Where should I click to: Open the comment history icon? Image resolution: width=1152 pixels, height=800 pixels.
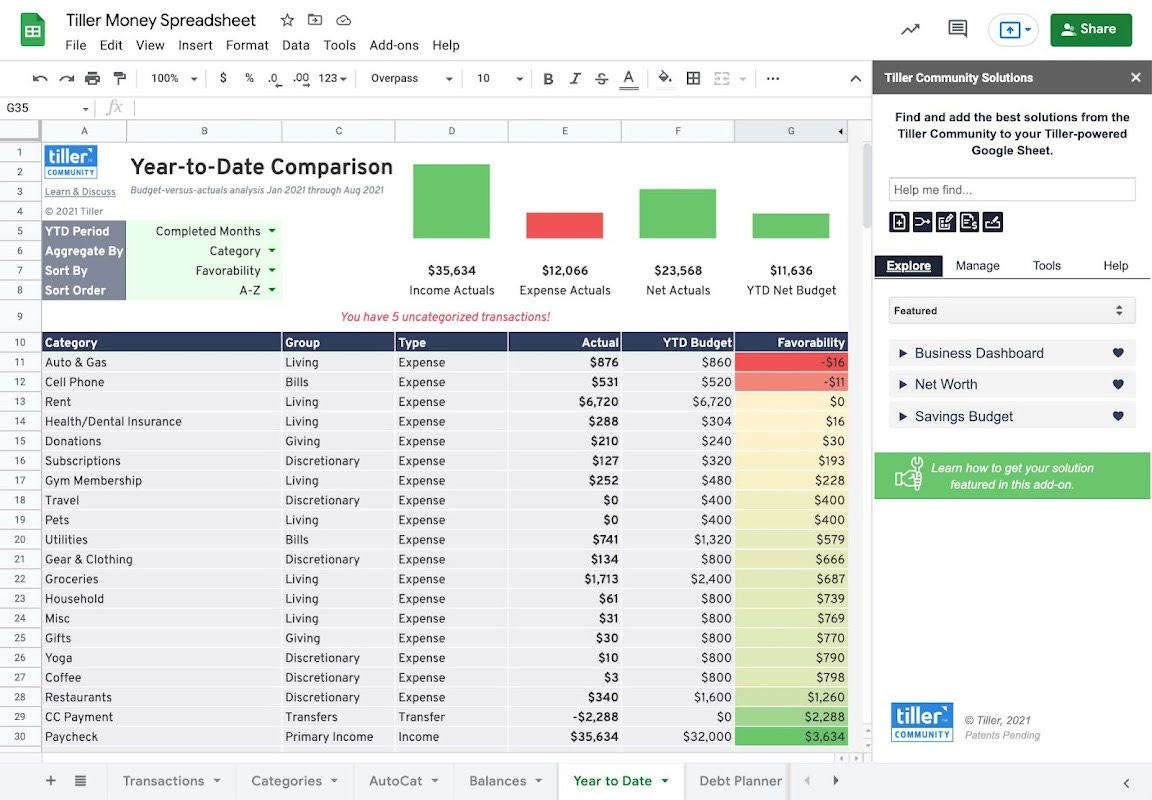[957, 29]
